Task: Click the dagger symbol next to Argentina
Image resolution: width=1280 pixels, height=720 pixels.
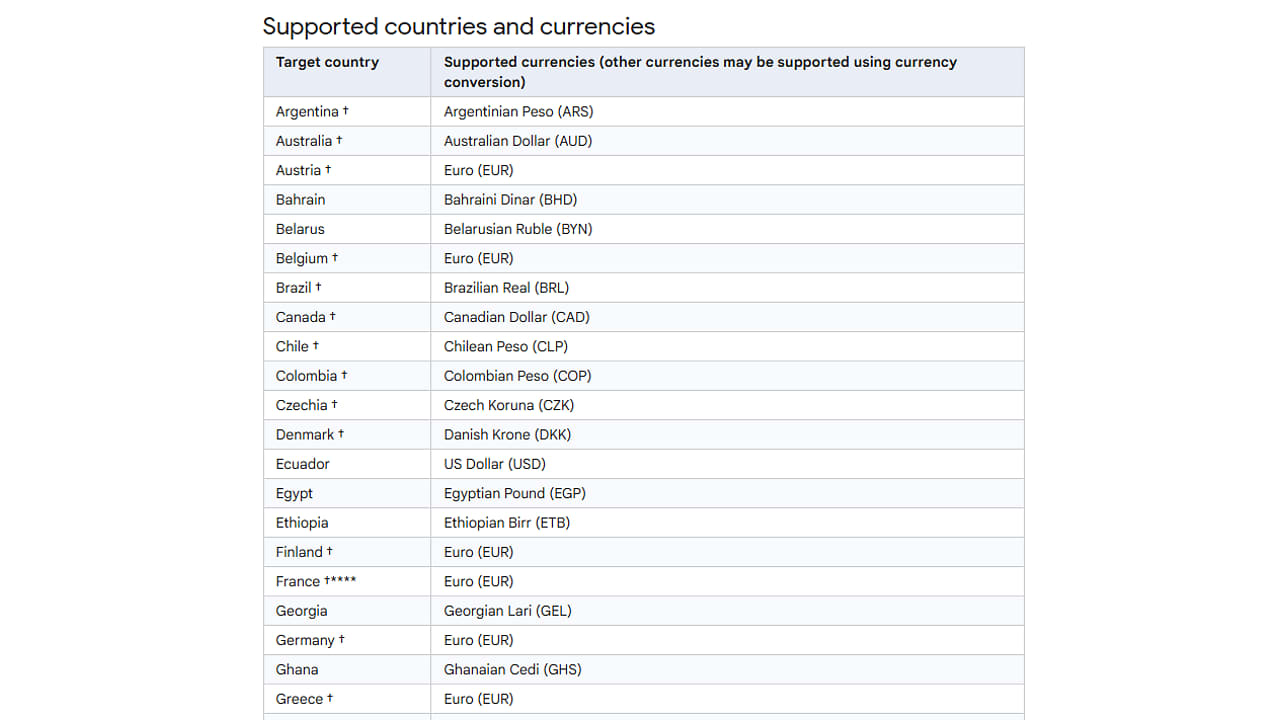Action: [345, 111]
